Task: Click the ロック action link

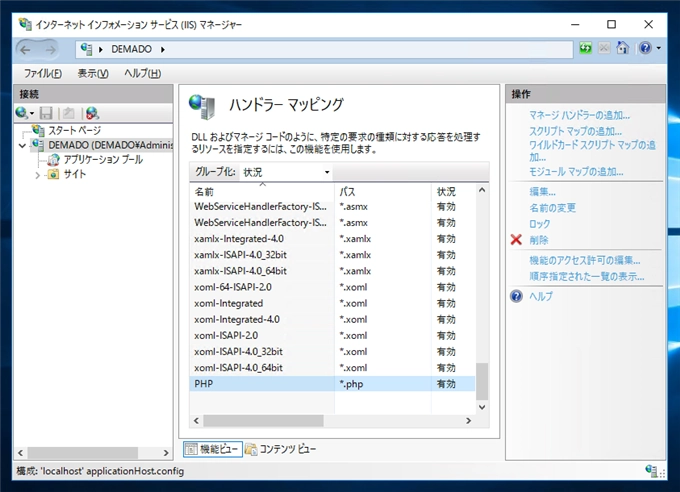Action: (539, 224)
